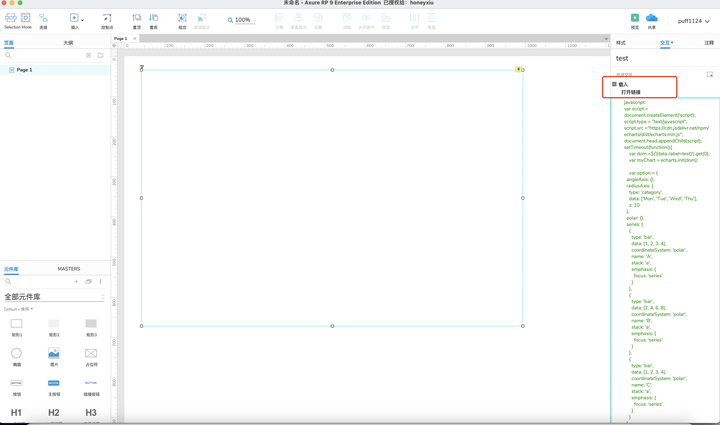Image resolution: width=720 pixels, height=425 pixels.
Task: Switch to the Notes (注释) tab
Action: 709,43
